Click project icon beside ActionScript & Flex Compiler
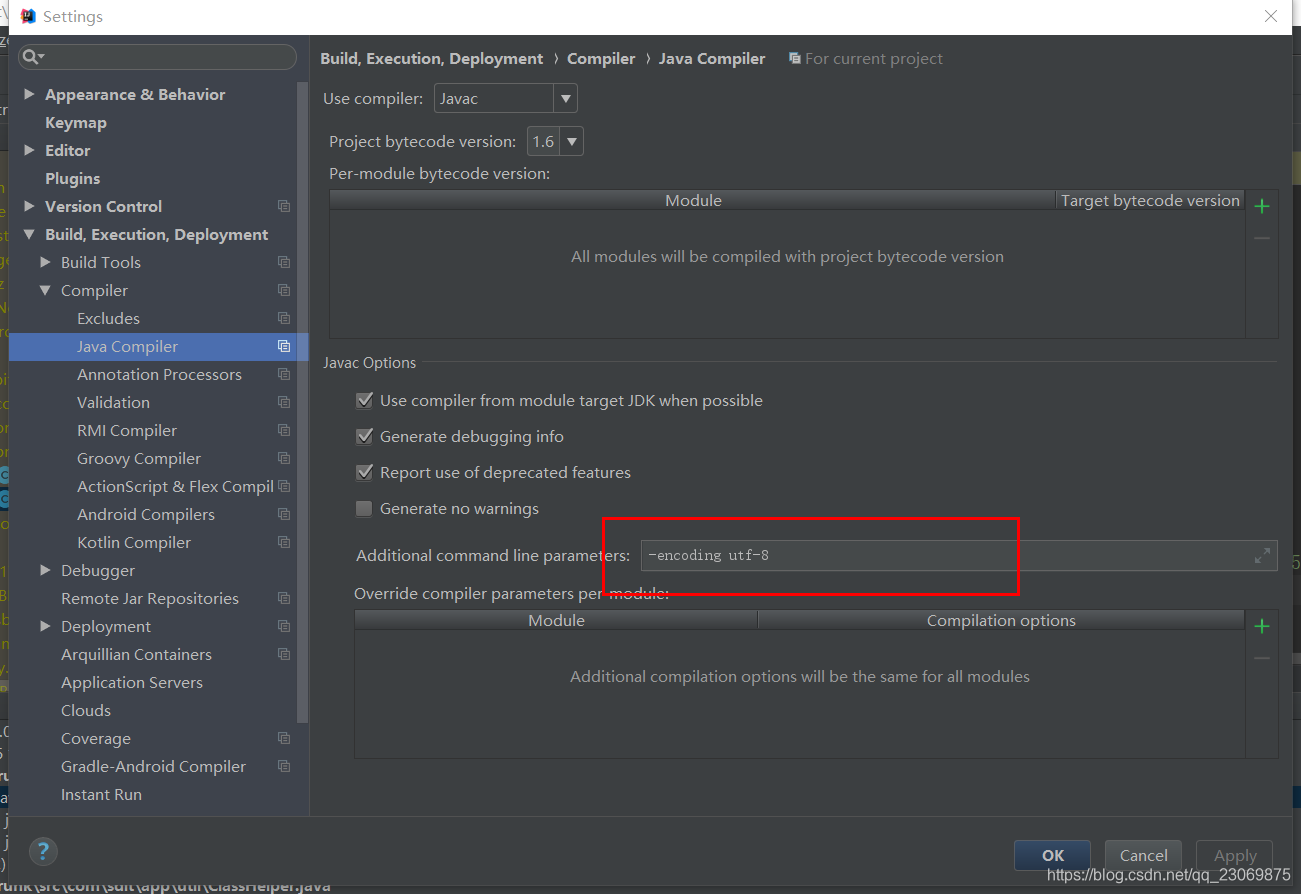1301x894 pixels. coord(284,486)
